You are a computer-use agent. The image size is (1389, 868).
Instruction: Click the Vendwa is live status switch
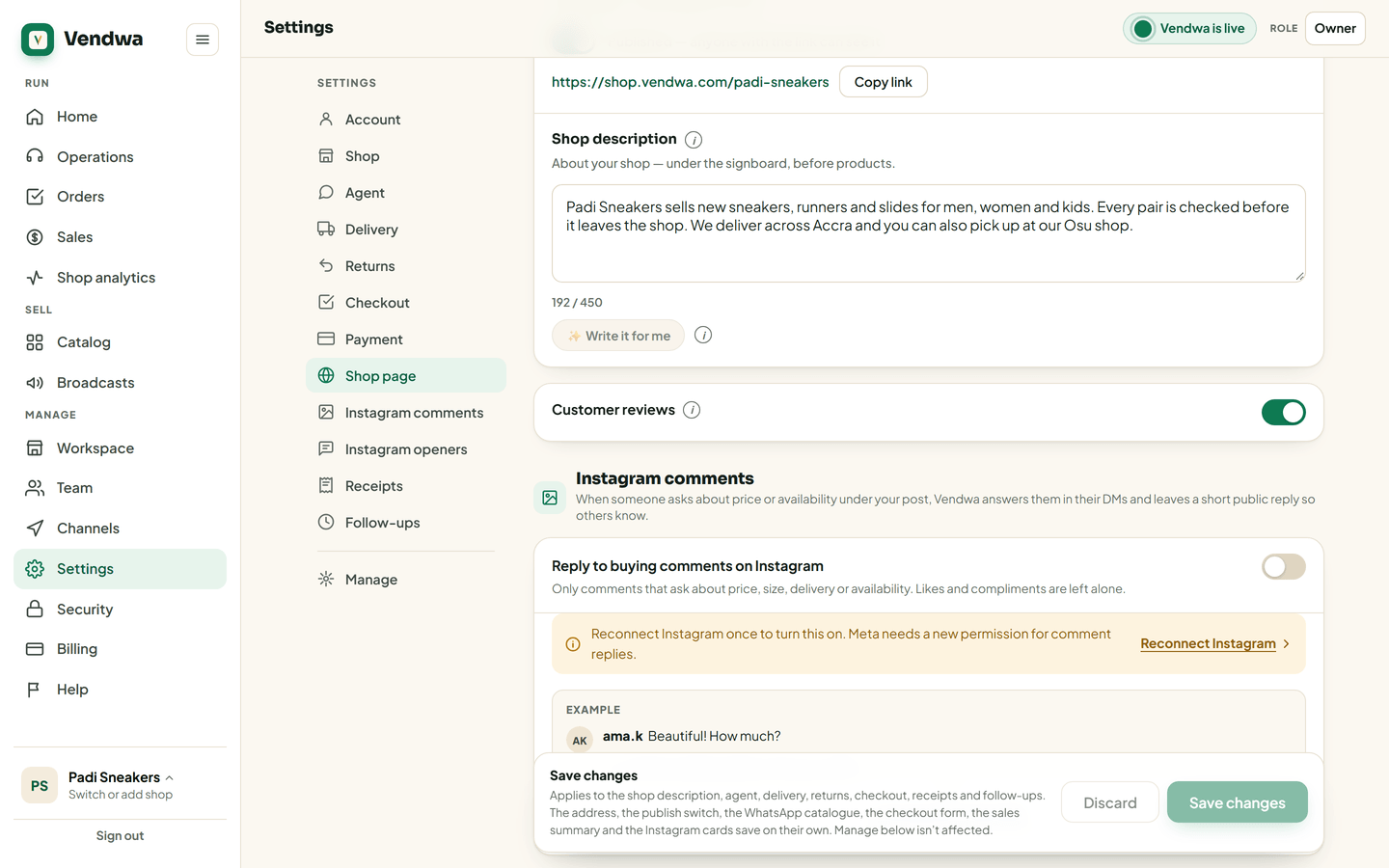(1189, 29)
